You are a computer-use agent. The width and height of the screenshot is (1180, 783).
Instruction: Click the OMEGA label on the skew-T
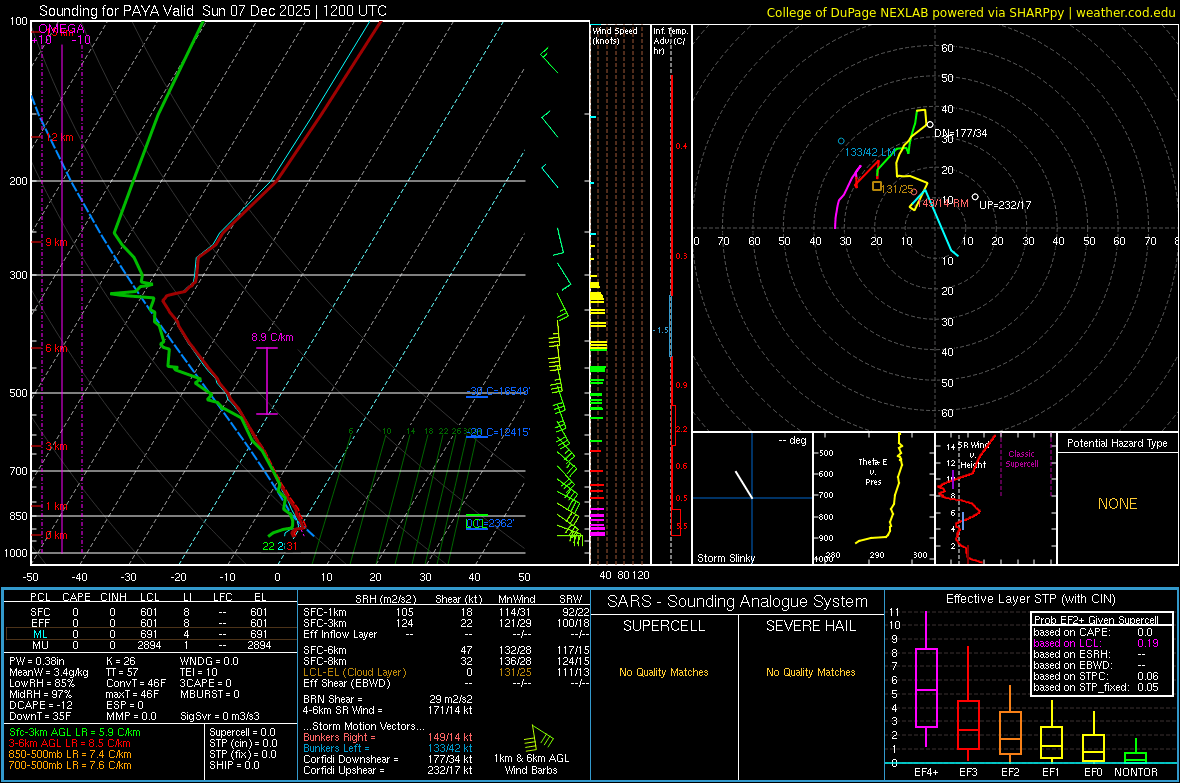tap(61, 29)
